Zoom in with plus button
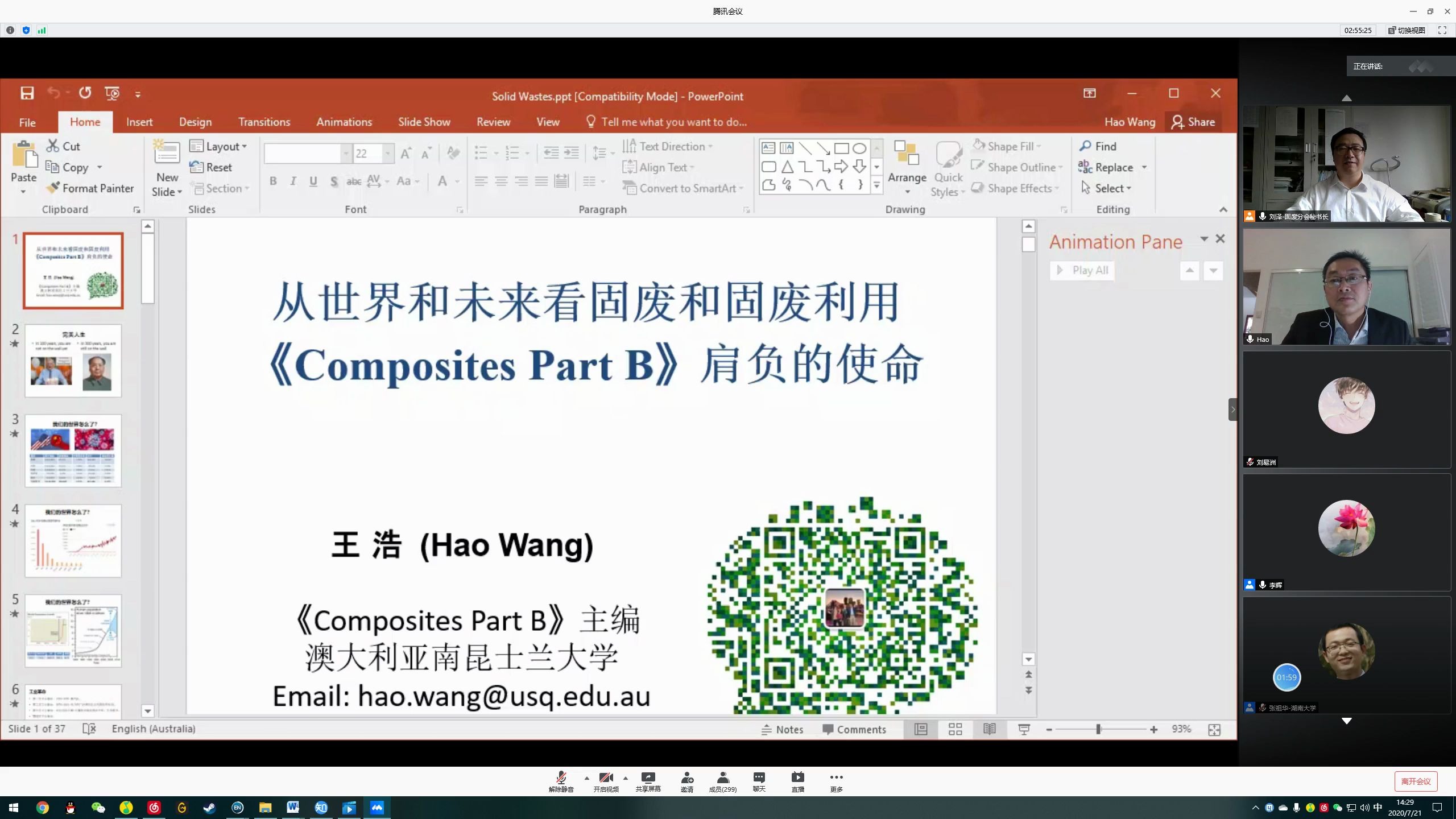The height and width of the screenshot is (819, 1456). 1153,729
